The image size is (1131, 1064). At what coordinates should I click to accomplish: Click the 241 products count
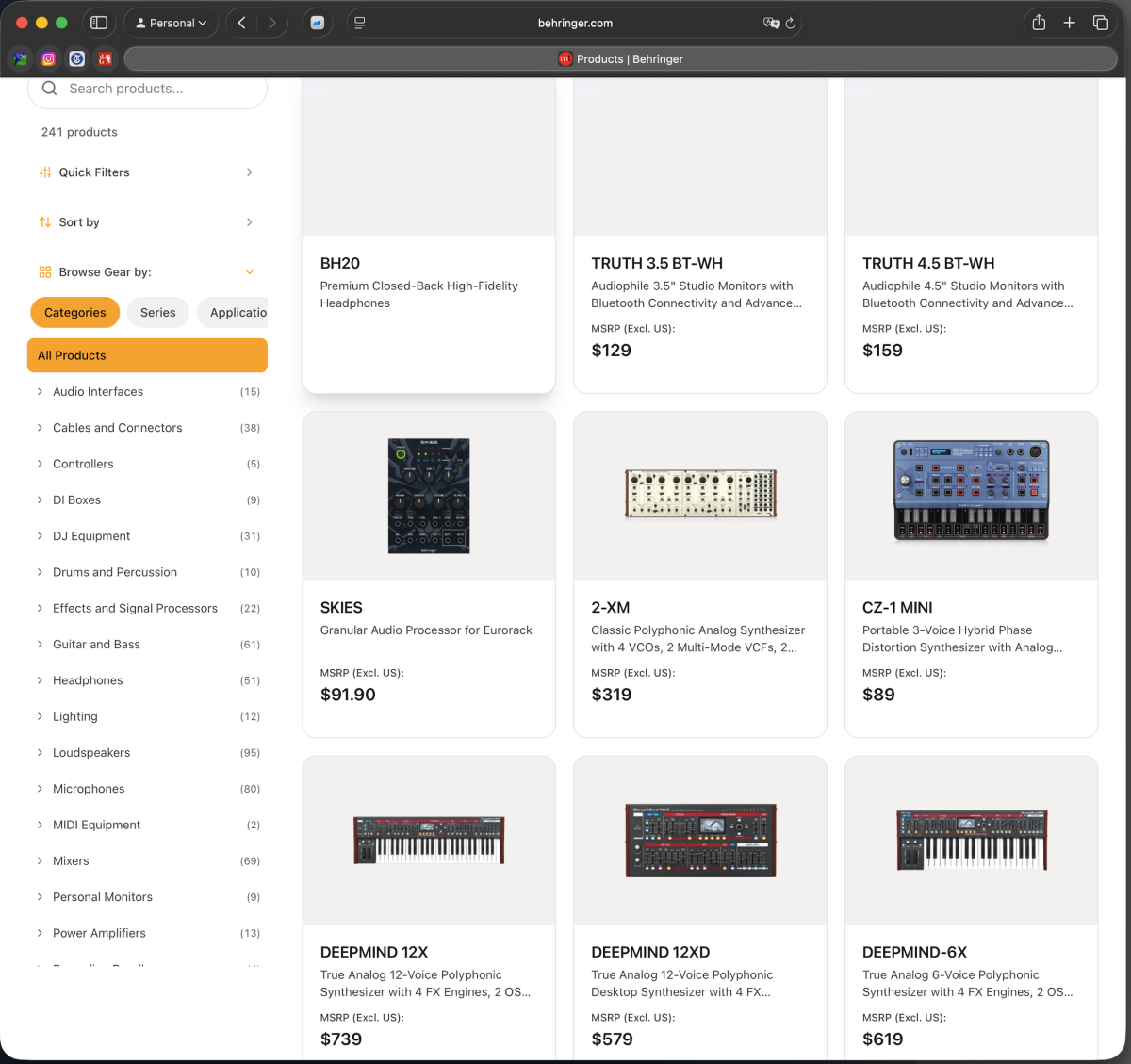79,132
